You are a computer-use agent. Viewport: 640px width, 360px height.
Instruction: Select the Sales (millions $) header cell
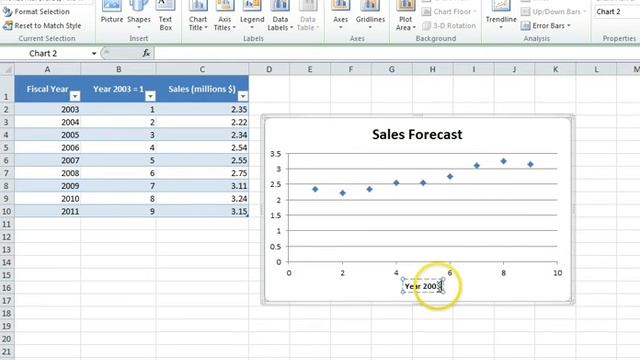202,89
